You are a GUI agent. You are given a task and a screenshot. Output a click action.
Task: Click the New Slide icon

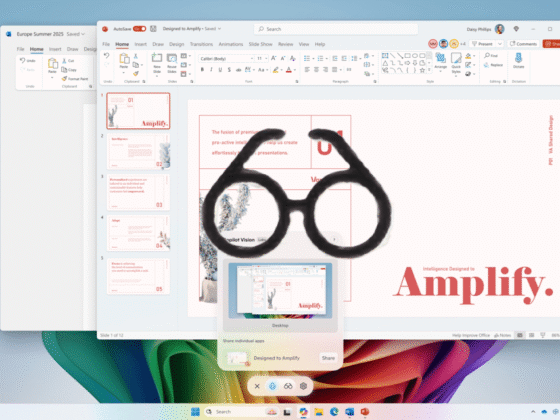point(157,58)
